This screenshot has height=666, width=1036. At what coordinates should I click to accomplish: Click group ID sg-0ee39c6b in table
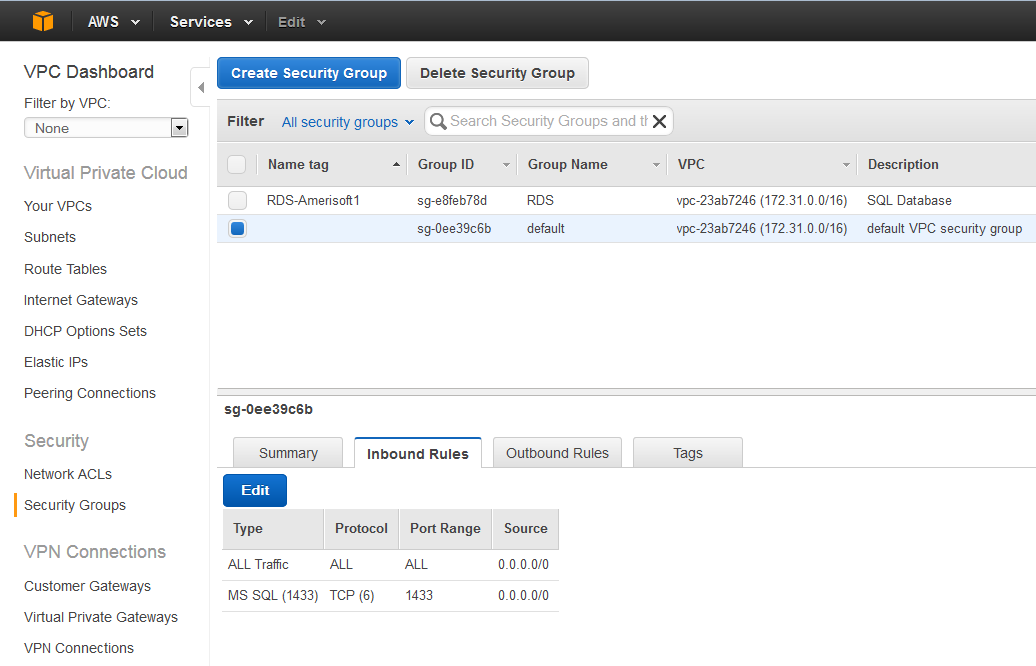[454, 229]
